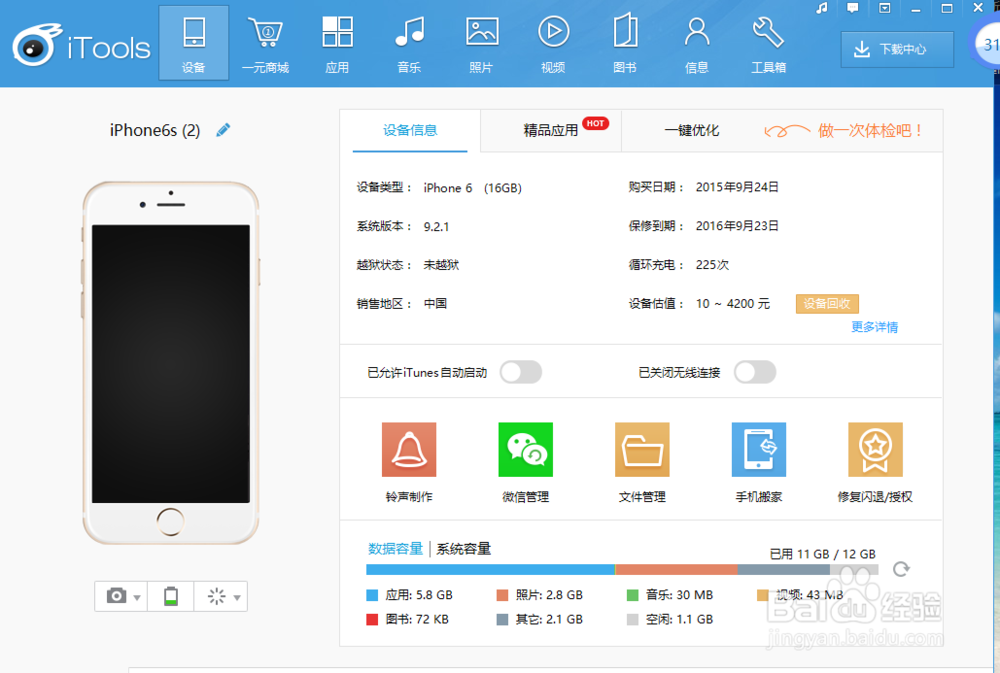Image resolution: width=1000 pixels, height=673 pixels.
Task: Switch to the 设备信息 tab
Action: coord(410,131)
